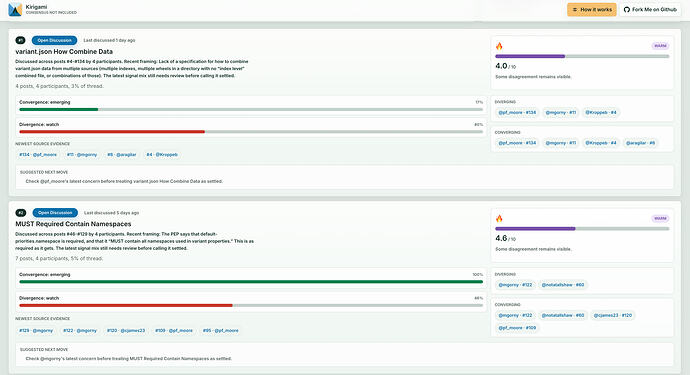The image size is (690, 375).
Task: Click the WARM badge on the 4.6 card
Action: 660,218
